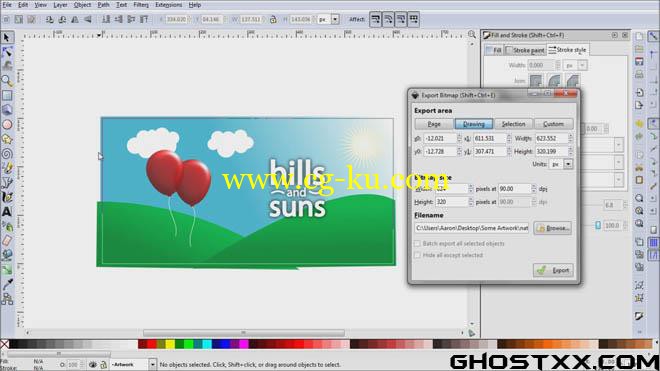Check Hide all except selected
The height and width of the screenshot is (371, 660).
click(417, 255)
